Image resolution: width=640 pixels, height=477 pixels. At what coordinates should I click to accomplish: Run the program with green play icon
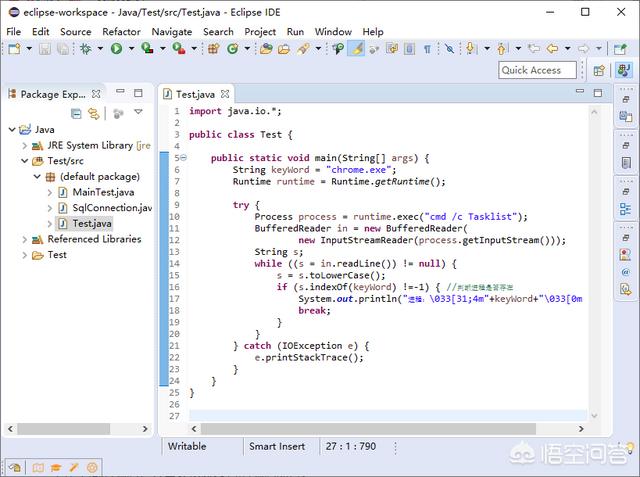click(x=116, y=49)
